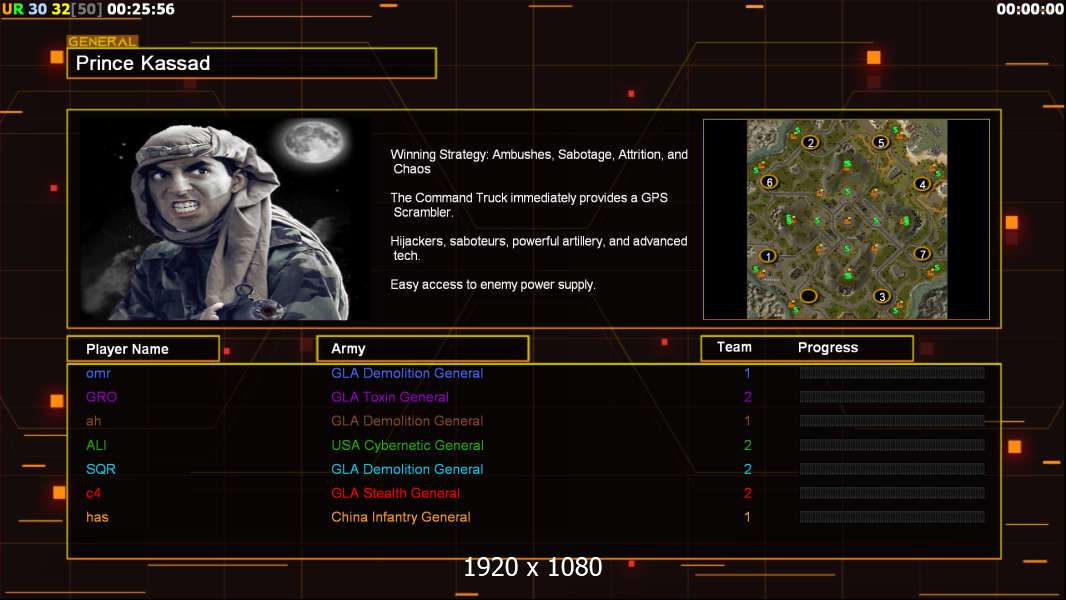Pick start position marker 7 on minimap
This screenshot has height=600, width=1066.
[922, 254]
